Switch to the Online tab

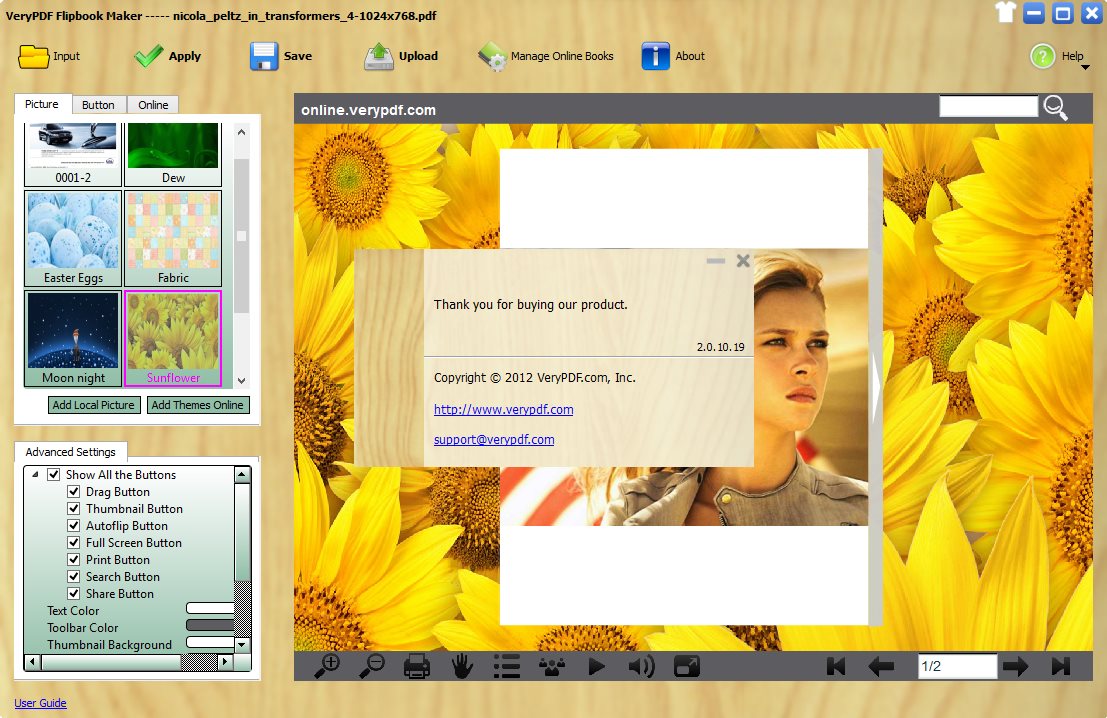(x=153, y=104)
